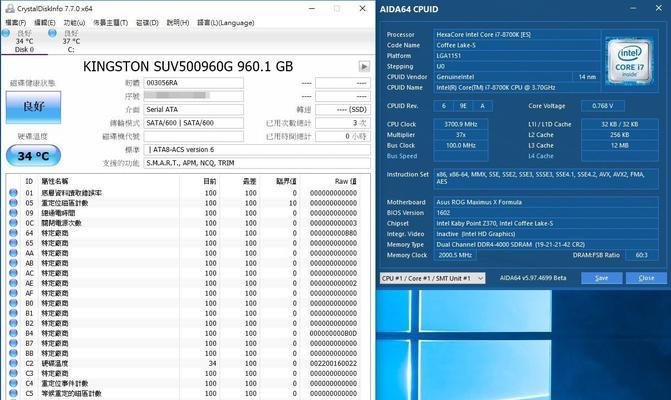Image resolution: width=671 pixels, height=400 pixels.
Task: Click status orb for attribute BB
Action: (x=13, y=353)
